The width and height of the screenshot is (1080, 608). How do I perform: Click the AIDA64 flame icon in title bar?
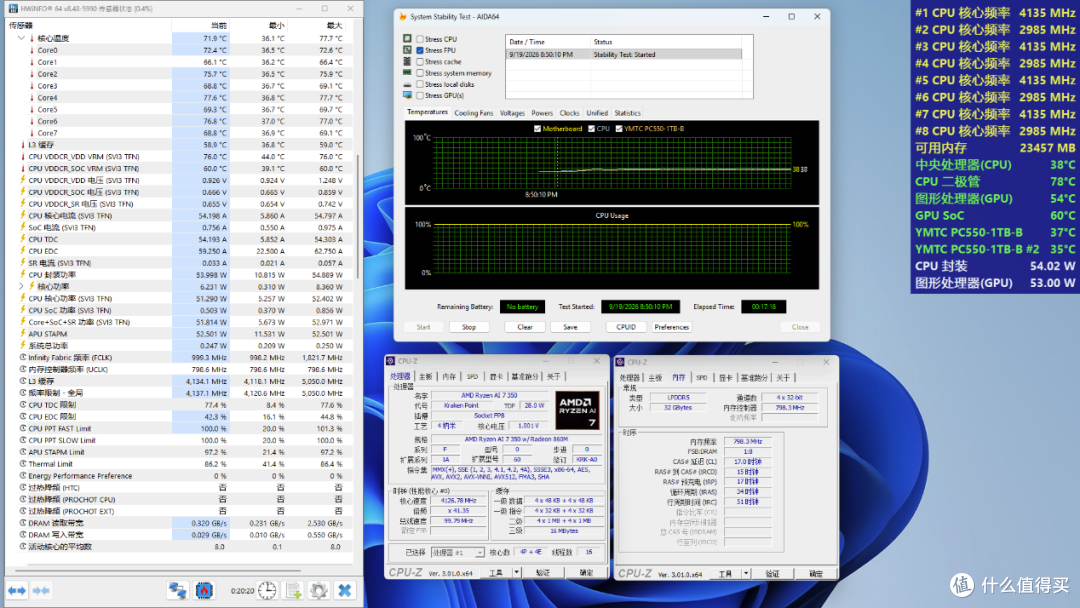403,17
